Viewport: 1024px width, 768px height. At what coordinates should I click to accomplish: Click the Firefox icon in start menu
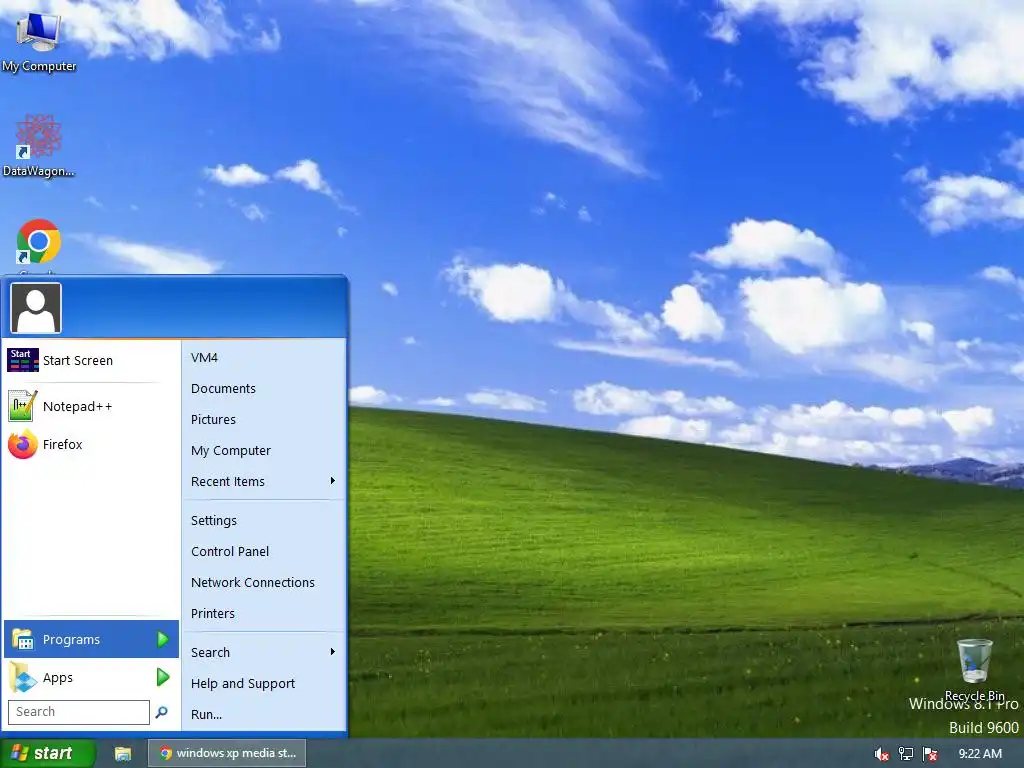point(22,444)
